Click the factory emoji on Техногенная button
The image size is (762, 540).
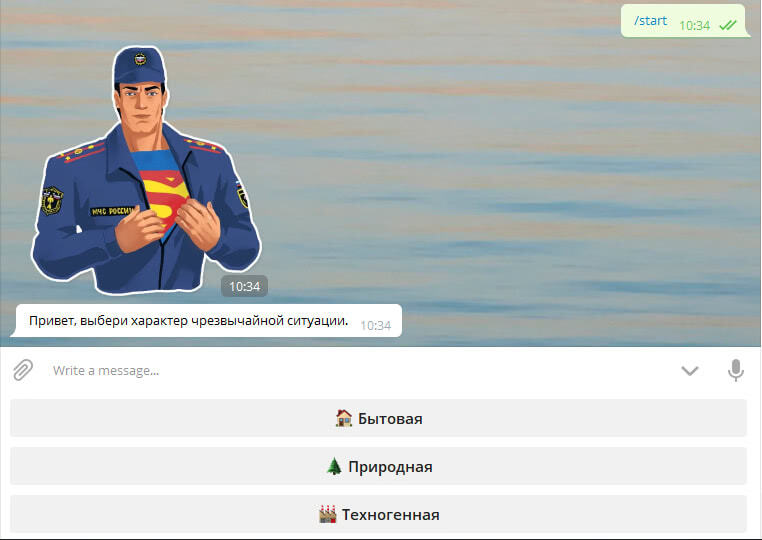click(x=328, y=514)
